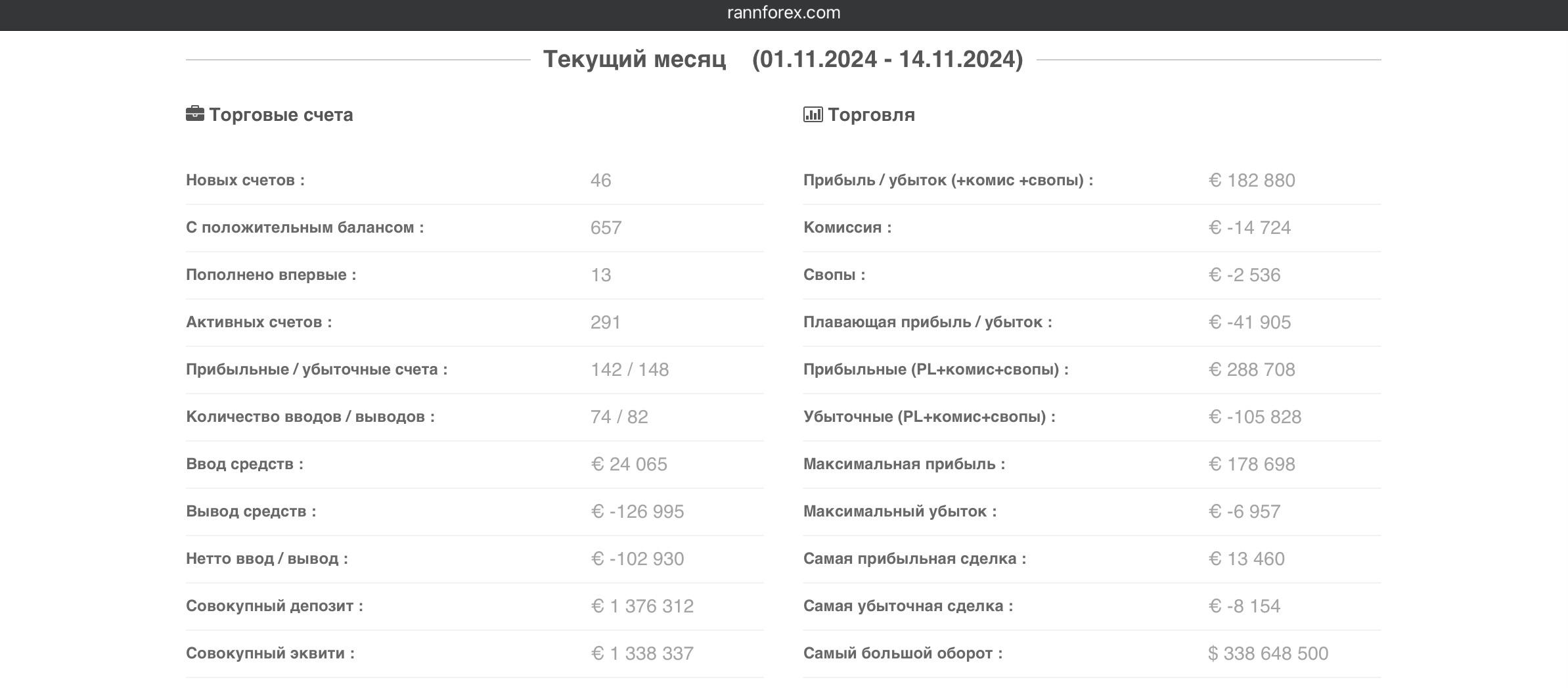Click Прибыльные (PL+комис+свопы) label
The image size is (1568, 688).
pyautogui.click(x=936, y=369)
